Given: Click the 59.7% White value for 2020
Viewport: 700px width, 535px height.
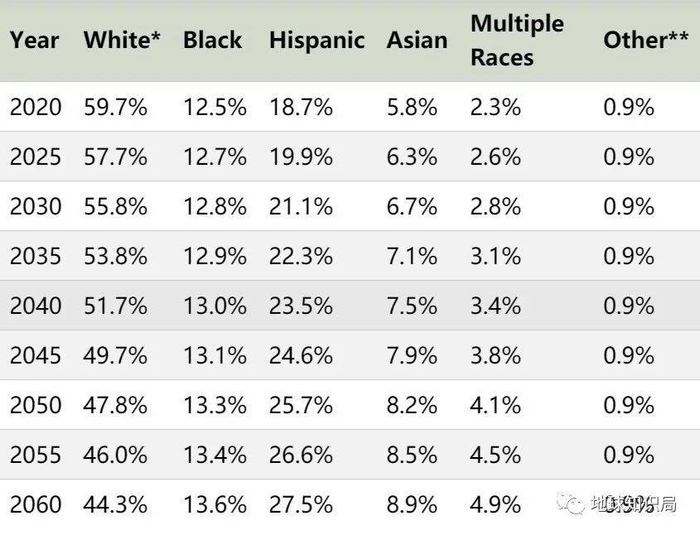Looking at the screenshot, I should (115, 107).
